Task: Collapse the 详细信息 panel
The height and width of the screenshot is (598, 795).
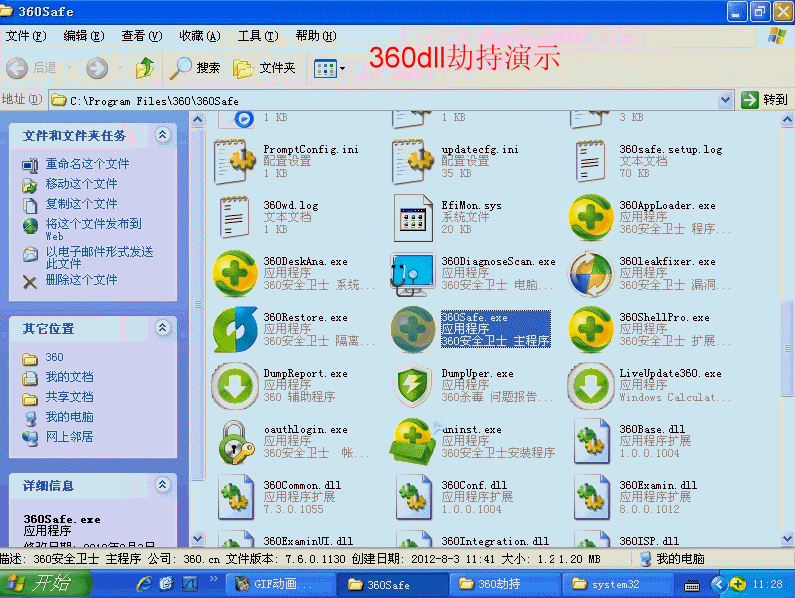Action: [162, 485]
